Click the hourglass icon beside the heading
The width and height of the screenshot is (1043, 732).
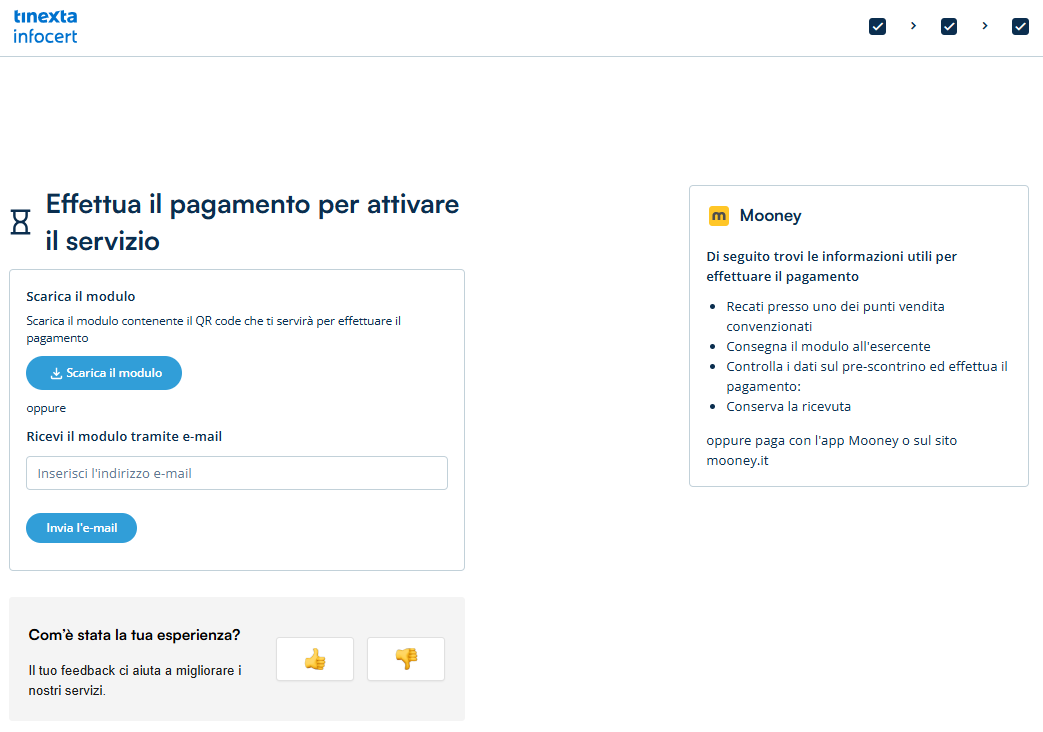click(21, 222)
